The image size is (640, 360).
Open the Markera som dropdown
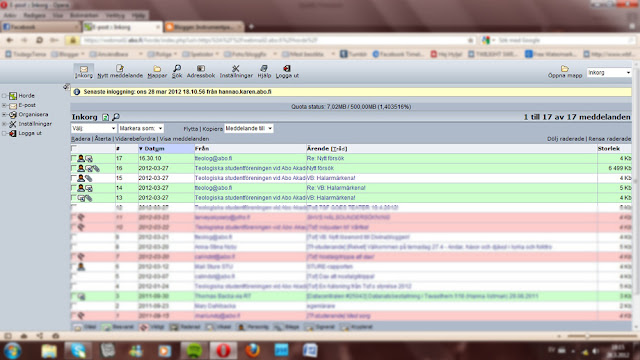point(141,128)
